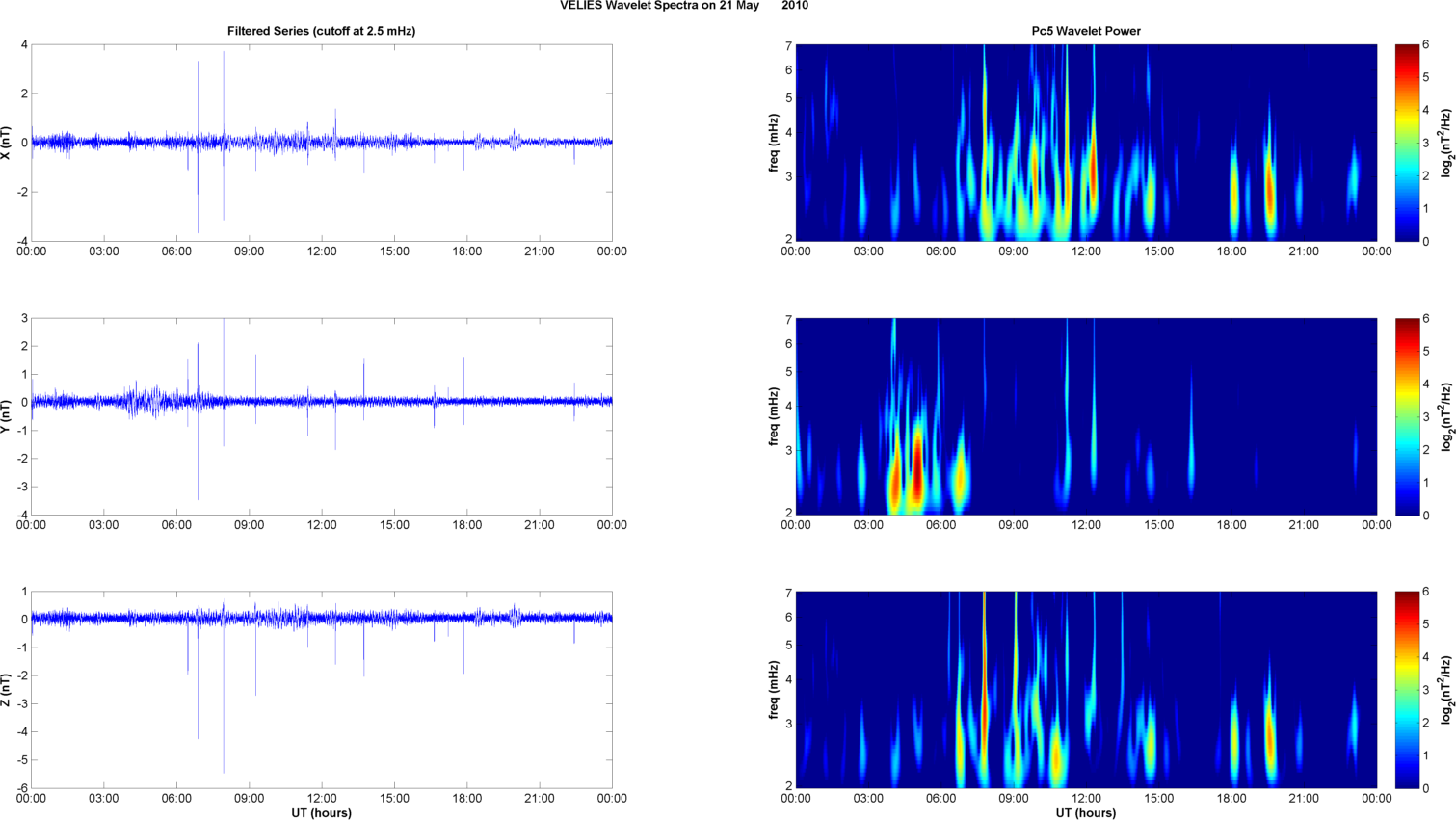Screen dimensions: 1456x820
Task: Click the red power peak near 05:00 in the middle wavelet plot
Action: [917, 467]
